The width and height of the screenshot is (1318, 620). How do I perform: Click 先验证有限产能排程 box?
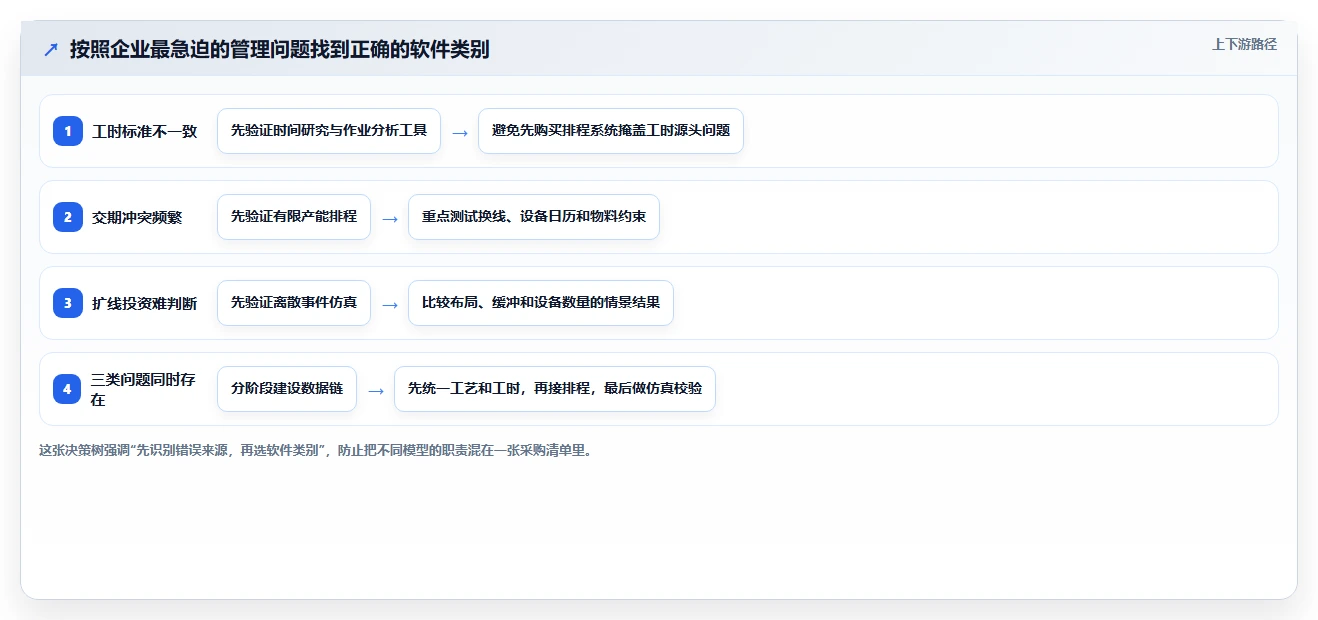[x=294, y=217]
